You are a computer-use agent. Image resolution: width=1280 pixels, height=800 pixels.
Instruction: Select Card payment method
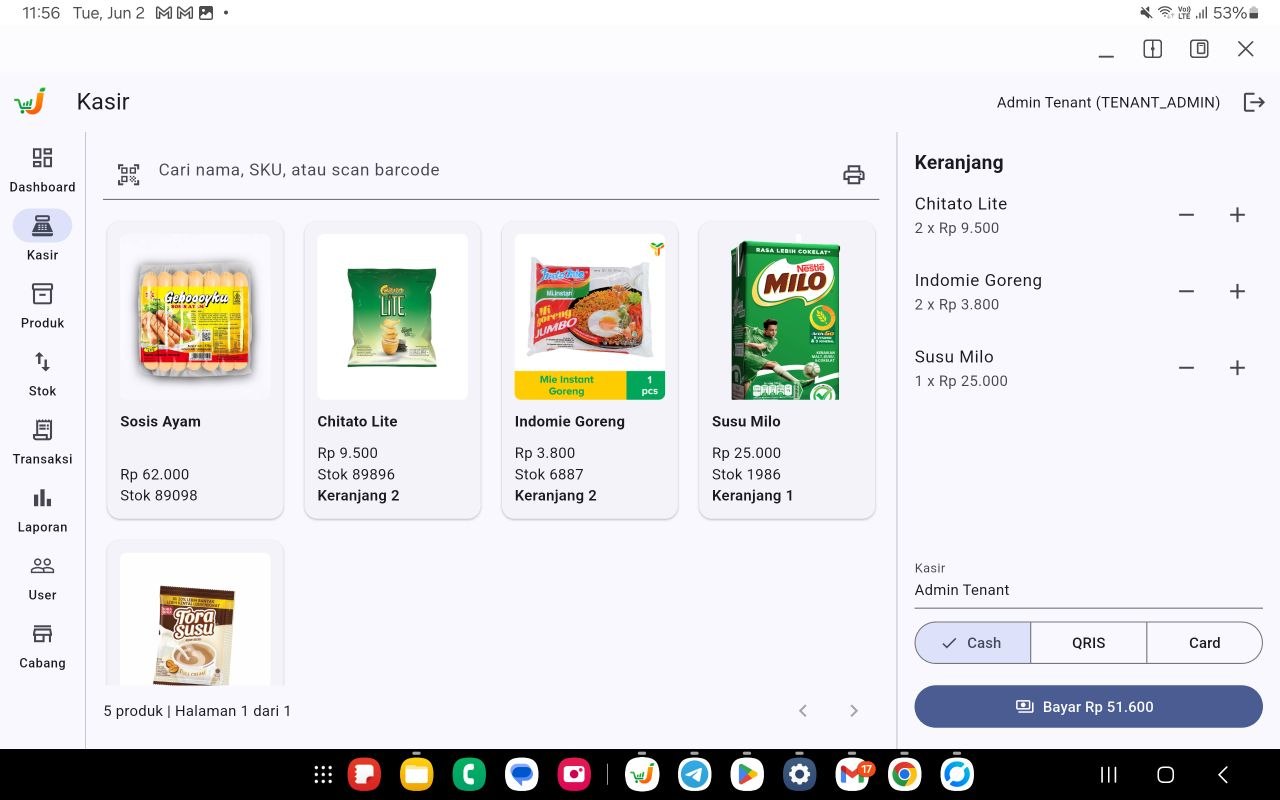(1204, 643)
